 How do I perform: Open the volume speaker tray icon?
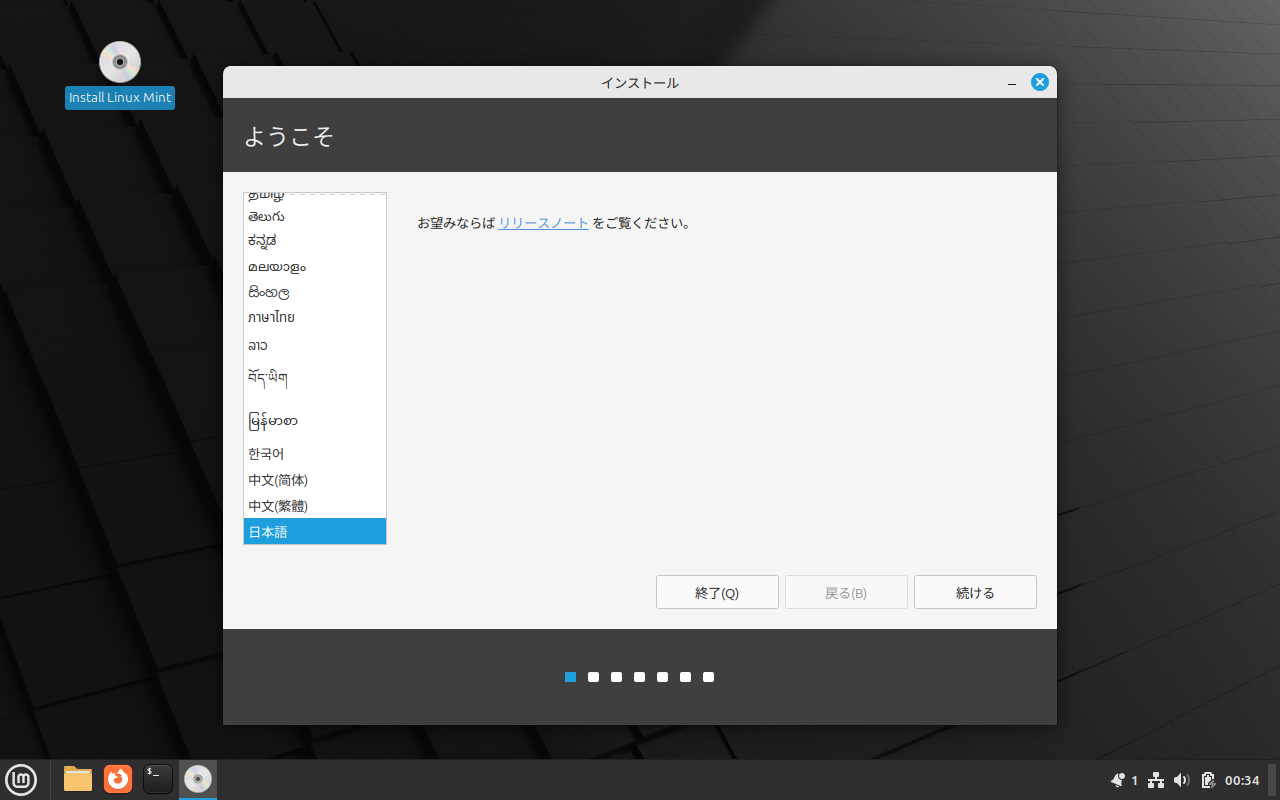point(1181,780)
